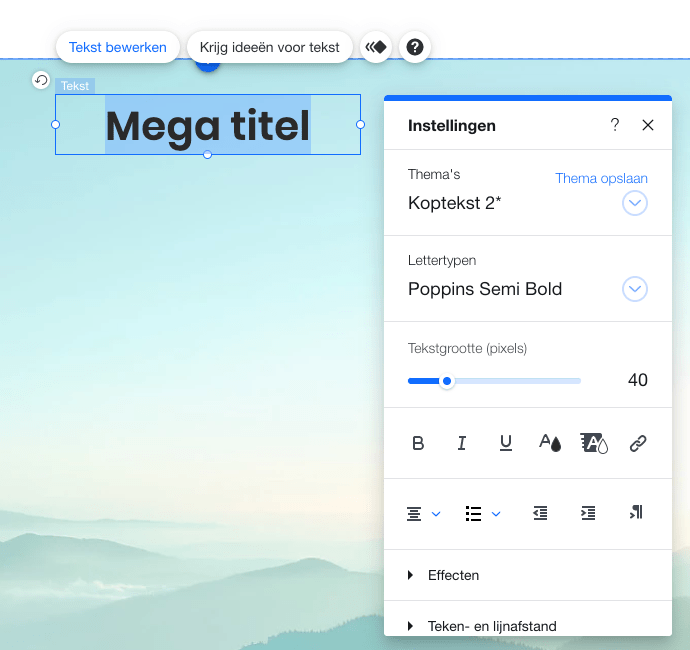
Task: Click Krijg ideeën voor tekst button
Action: 270,47
